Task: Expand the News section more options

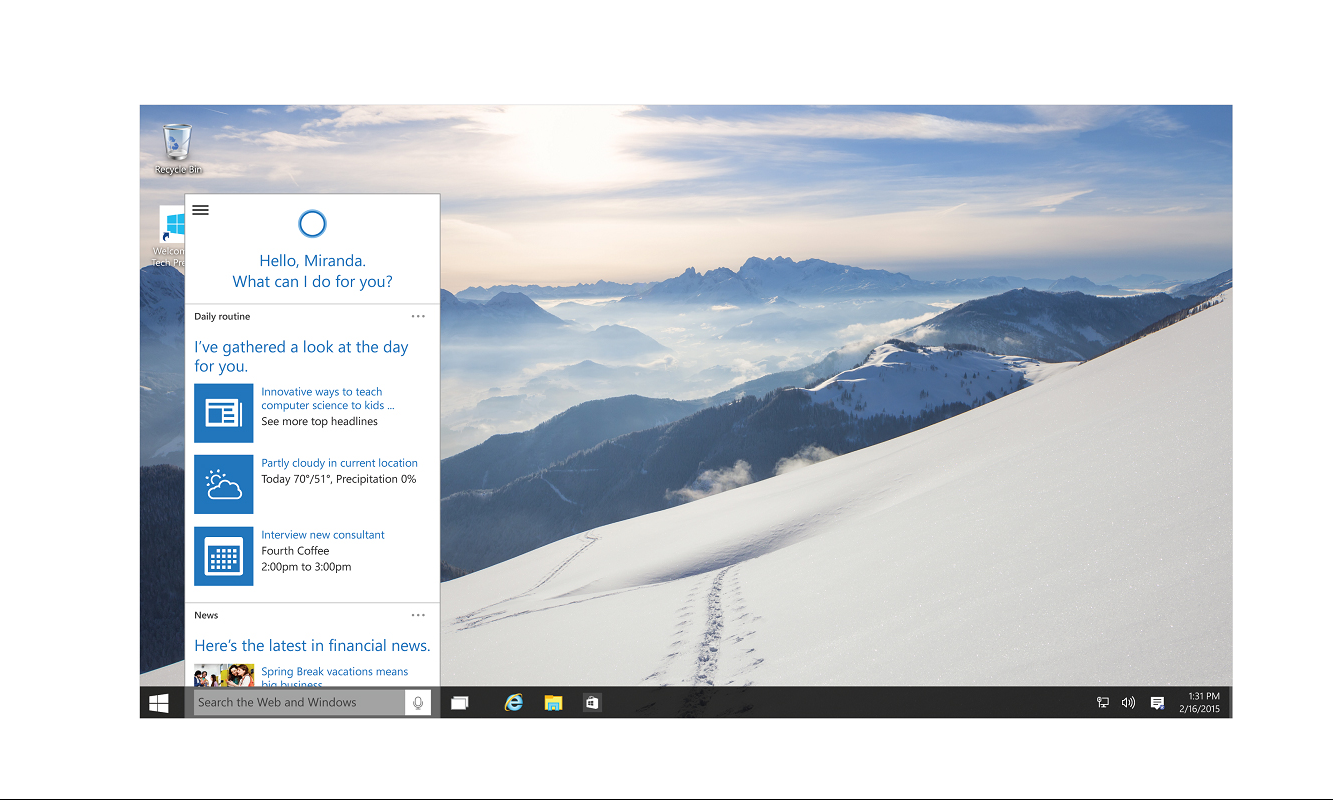Action: [x=418, y=616]
